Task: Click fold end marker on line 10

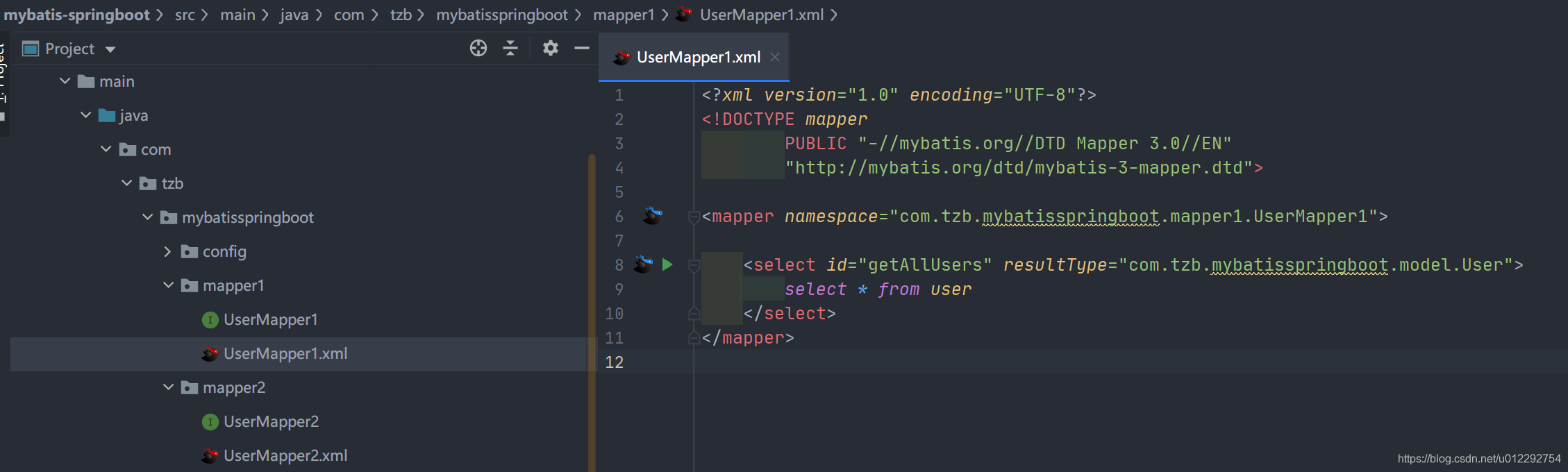Action: pyautogui.click(x=694, y=313)
